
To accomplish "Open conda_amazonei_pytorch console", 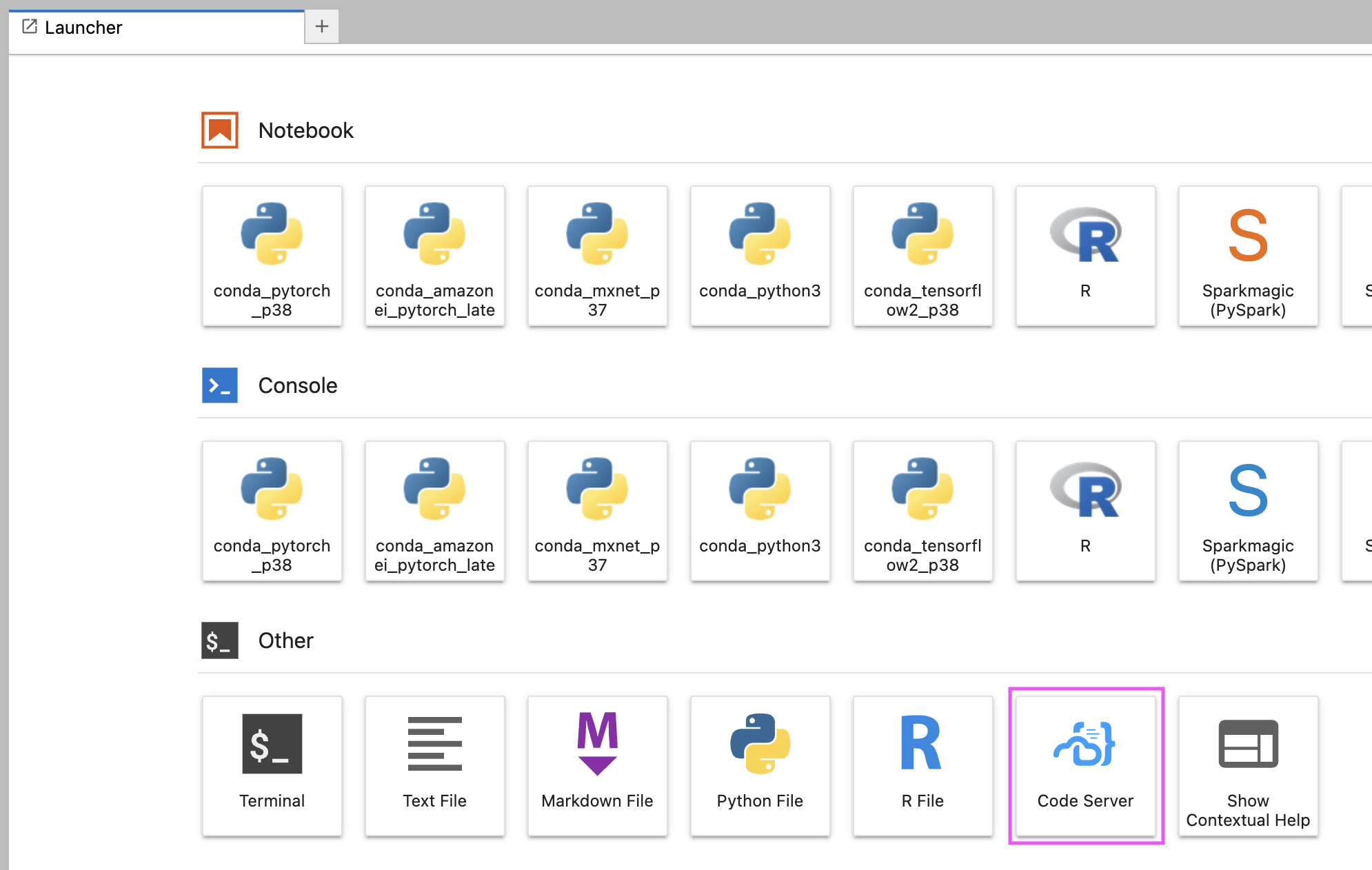I will point(434,510).
